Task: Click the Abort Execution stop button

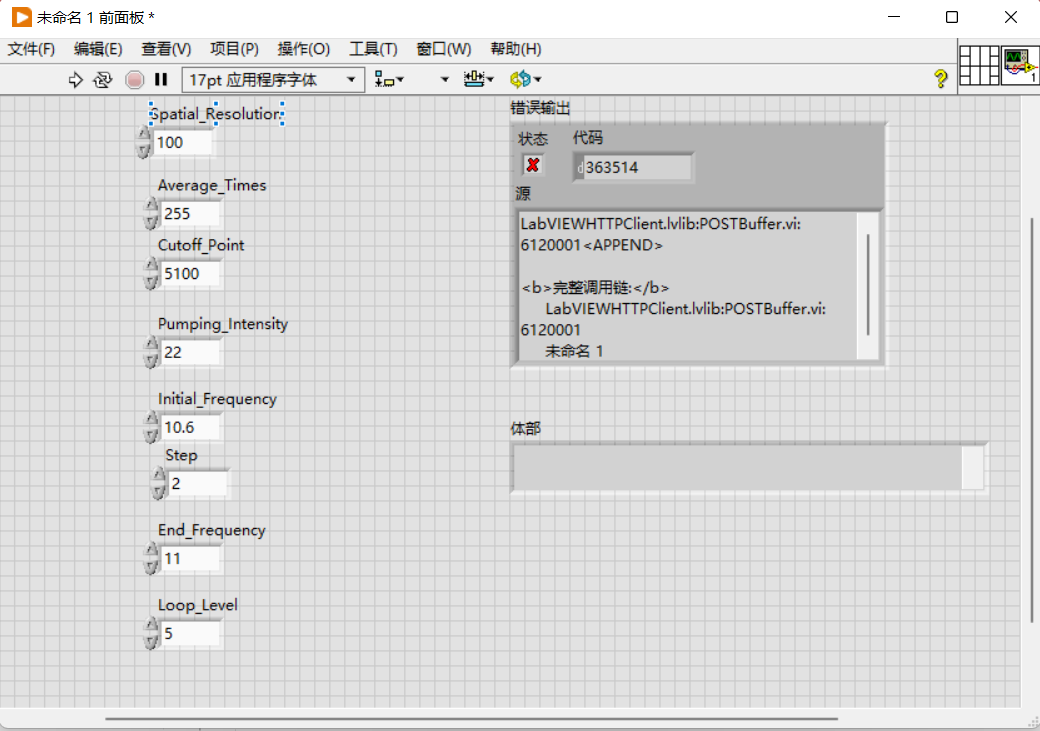Action: 134,80
